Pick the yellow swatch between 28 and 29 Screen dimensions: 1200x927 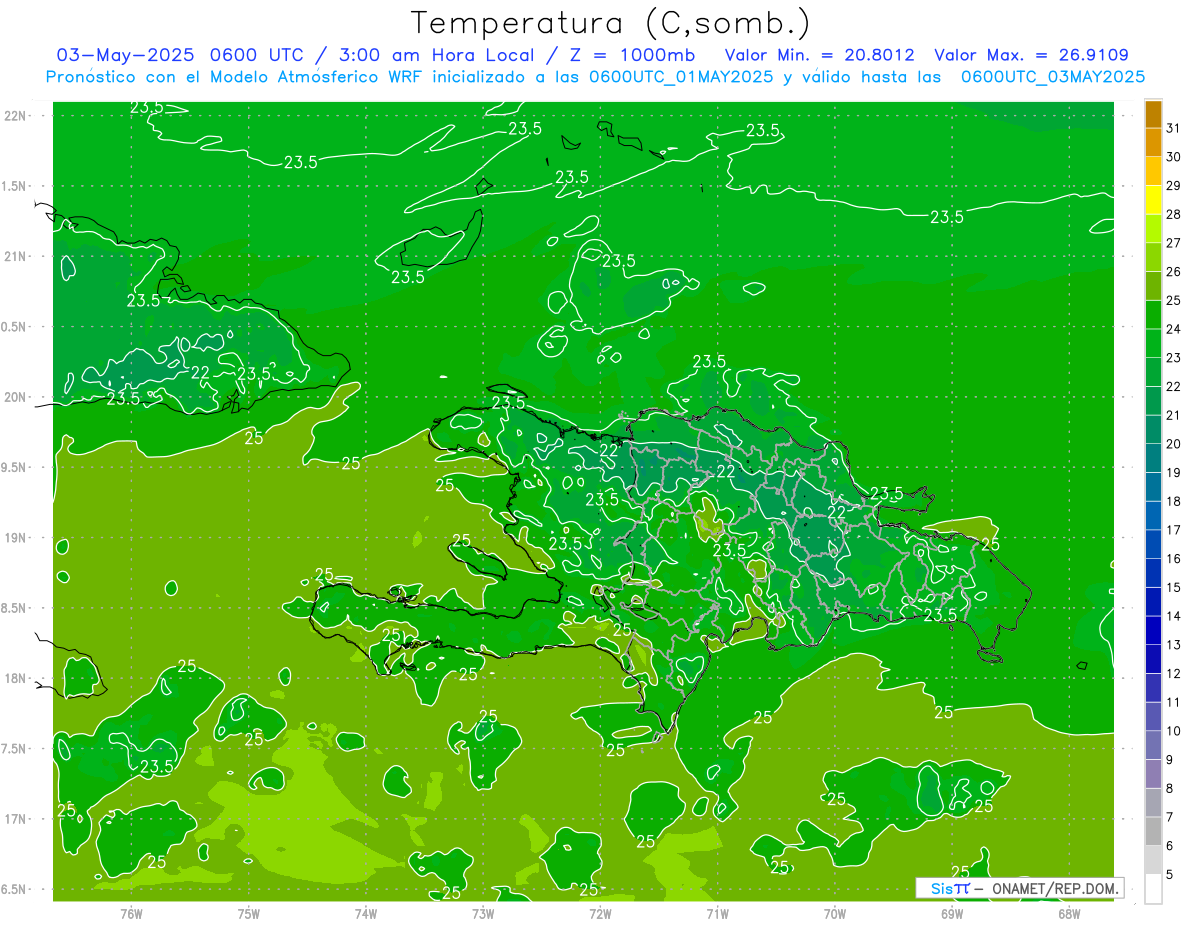tap(1153, 200)
